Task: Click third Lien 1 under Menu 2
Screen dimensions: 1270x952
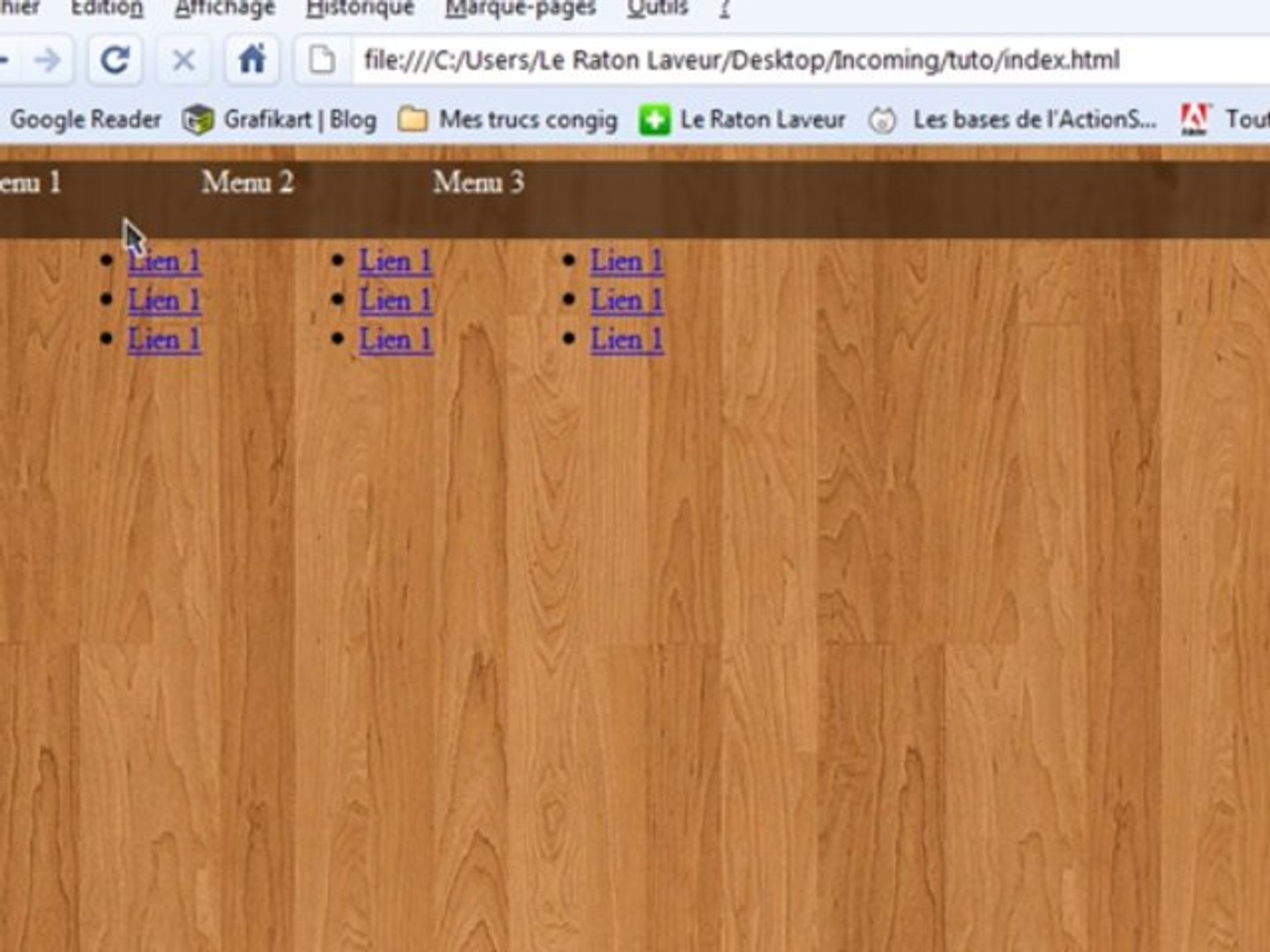Action: 396,339
